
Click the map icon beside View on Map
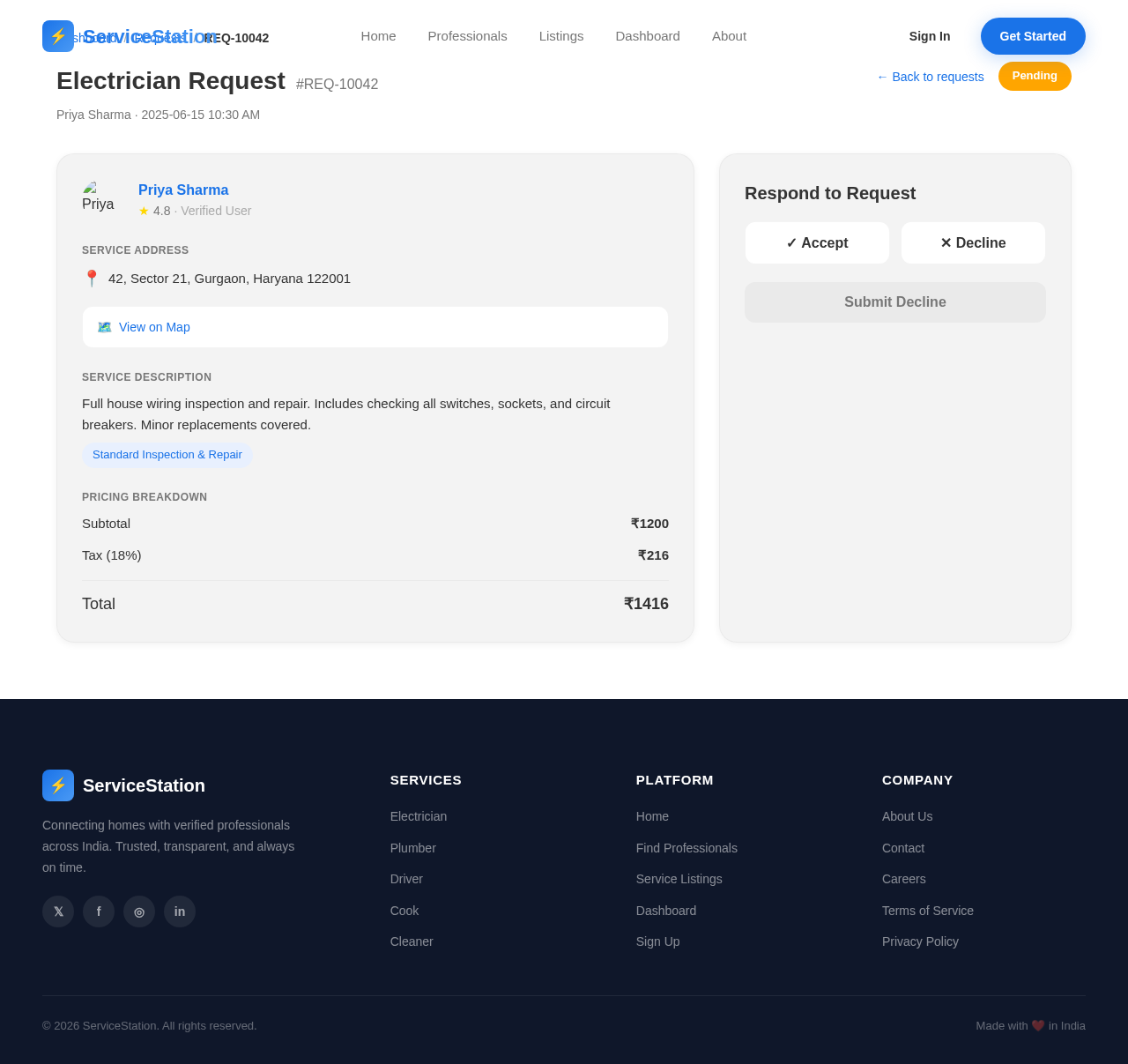[104, 327]
